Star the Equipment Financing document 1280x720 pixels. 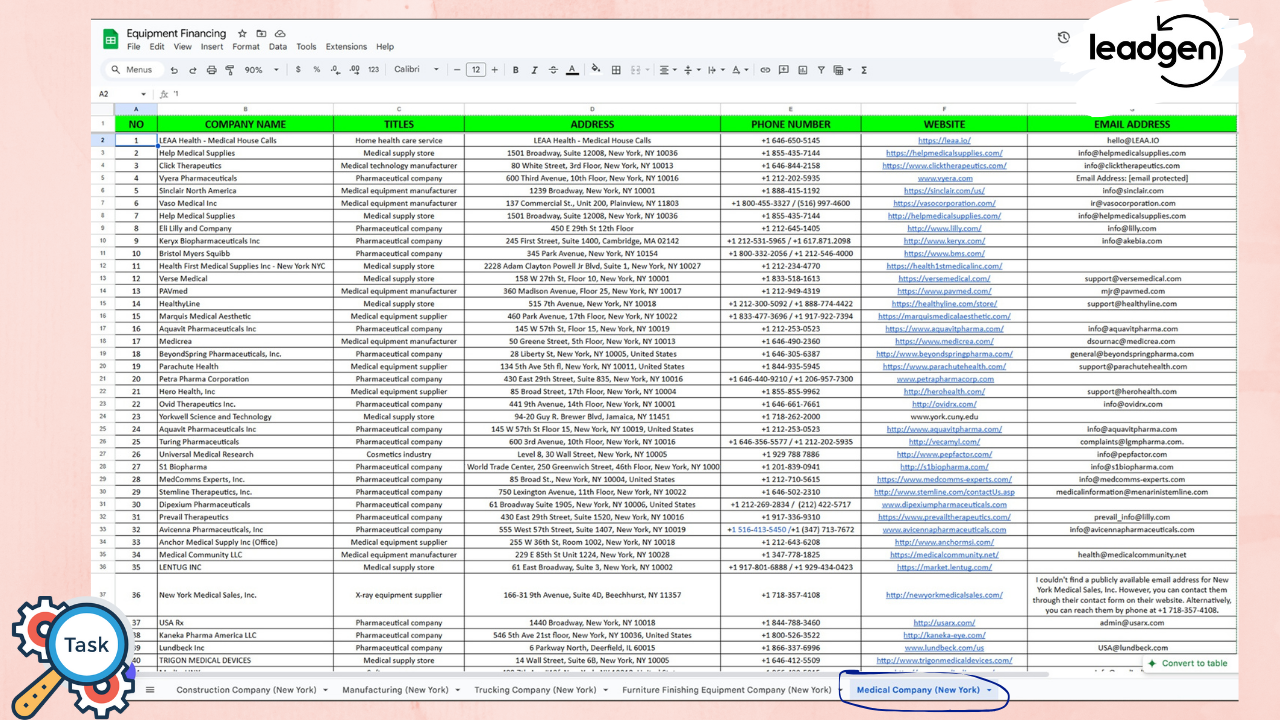(x=242, y=34)
